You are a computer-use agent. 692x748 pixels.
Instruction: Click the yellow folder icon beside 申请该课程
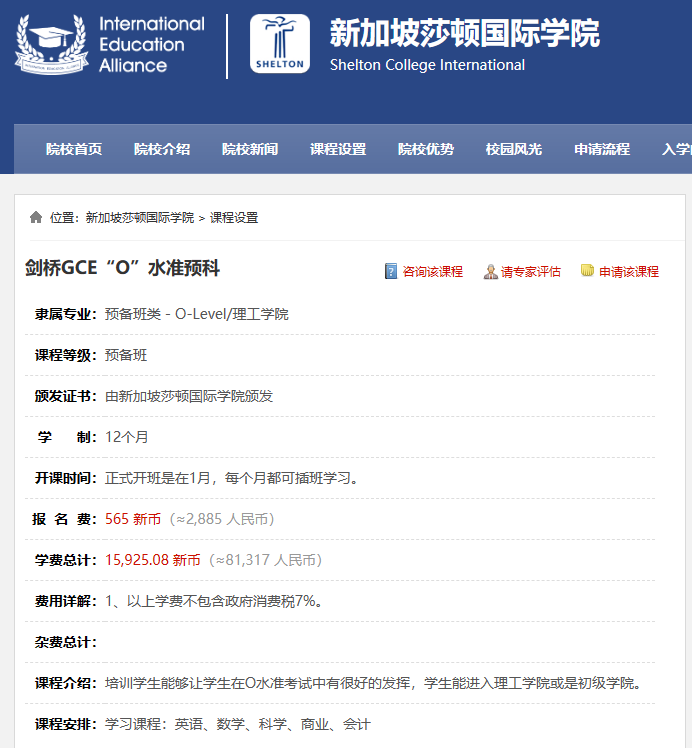(x=587, y=270)
